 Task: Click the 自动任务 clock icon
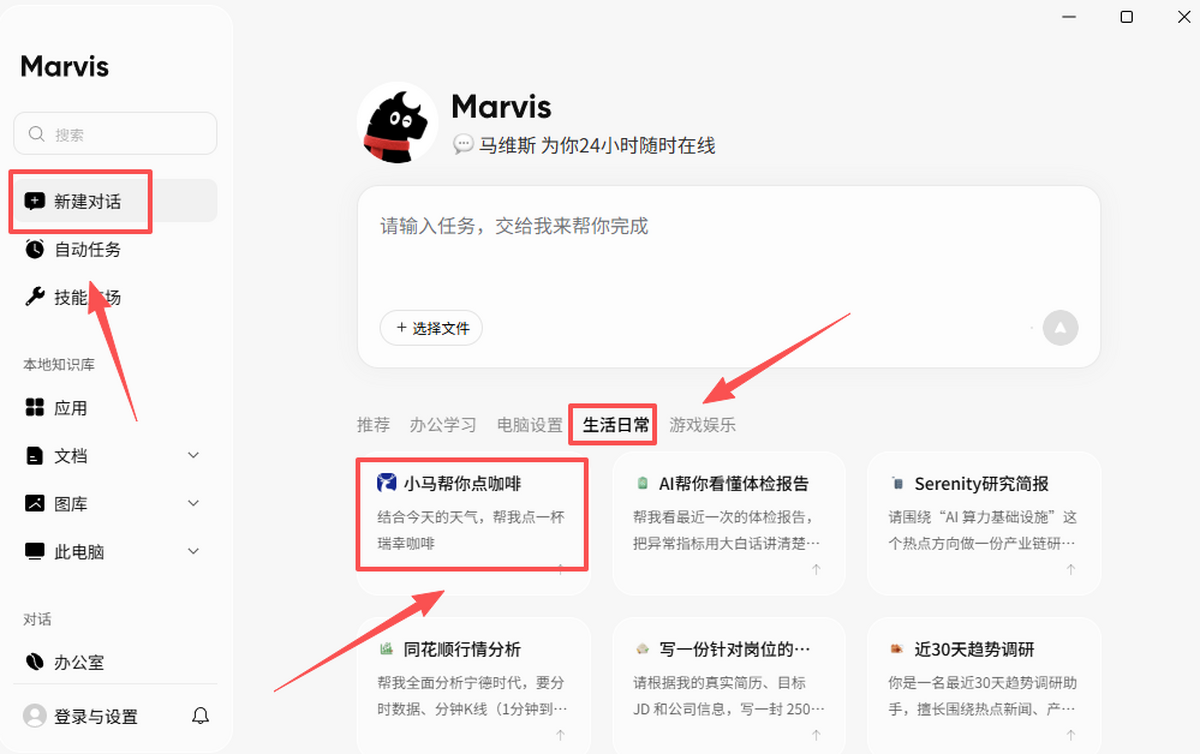point(35,249)
